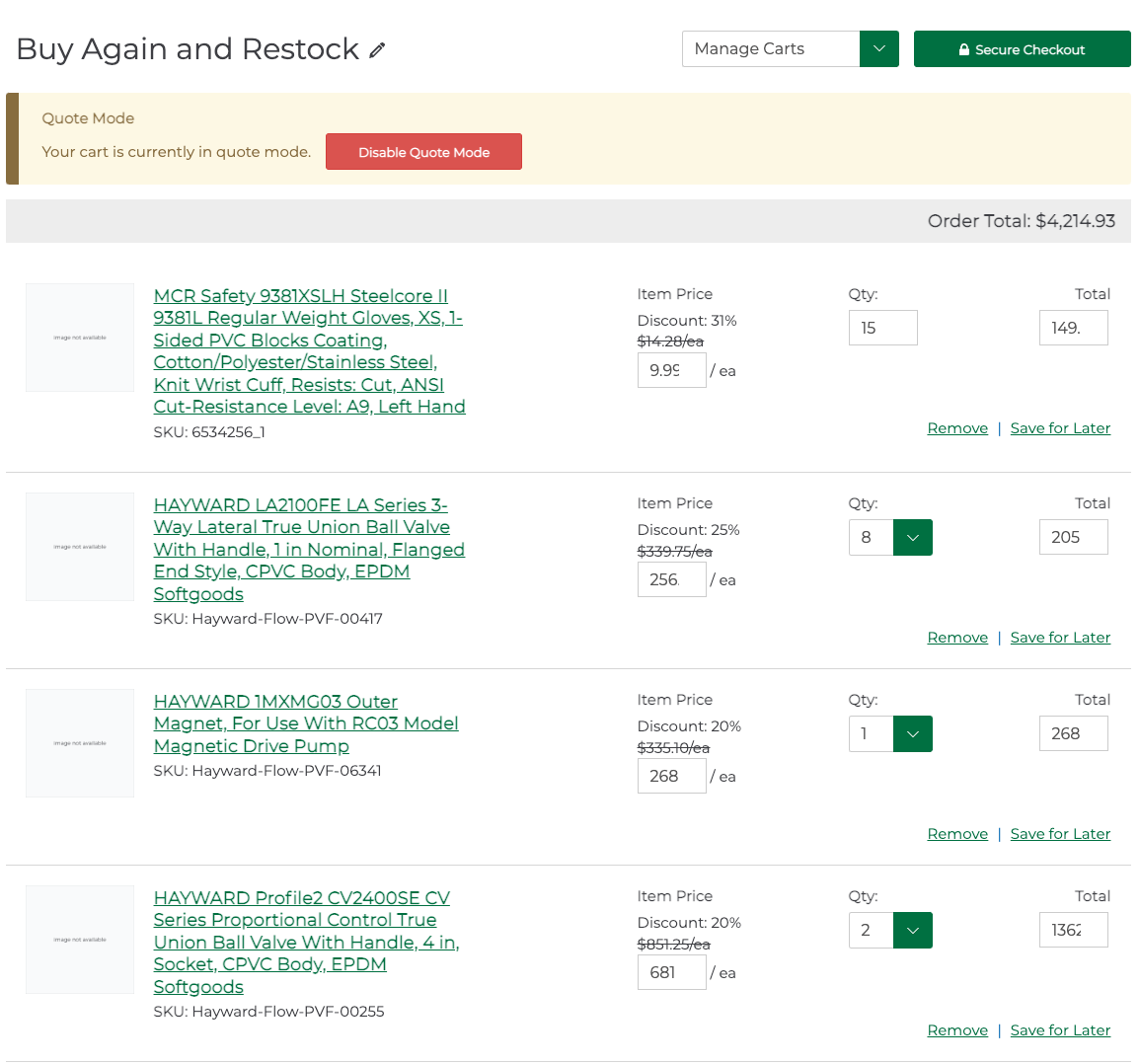Viewport: 1140px width, 1064px height.
Task: Click SKU: Hayward-Flow-PVF-06341 text
Action: coord(266,771)
